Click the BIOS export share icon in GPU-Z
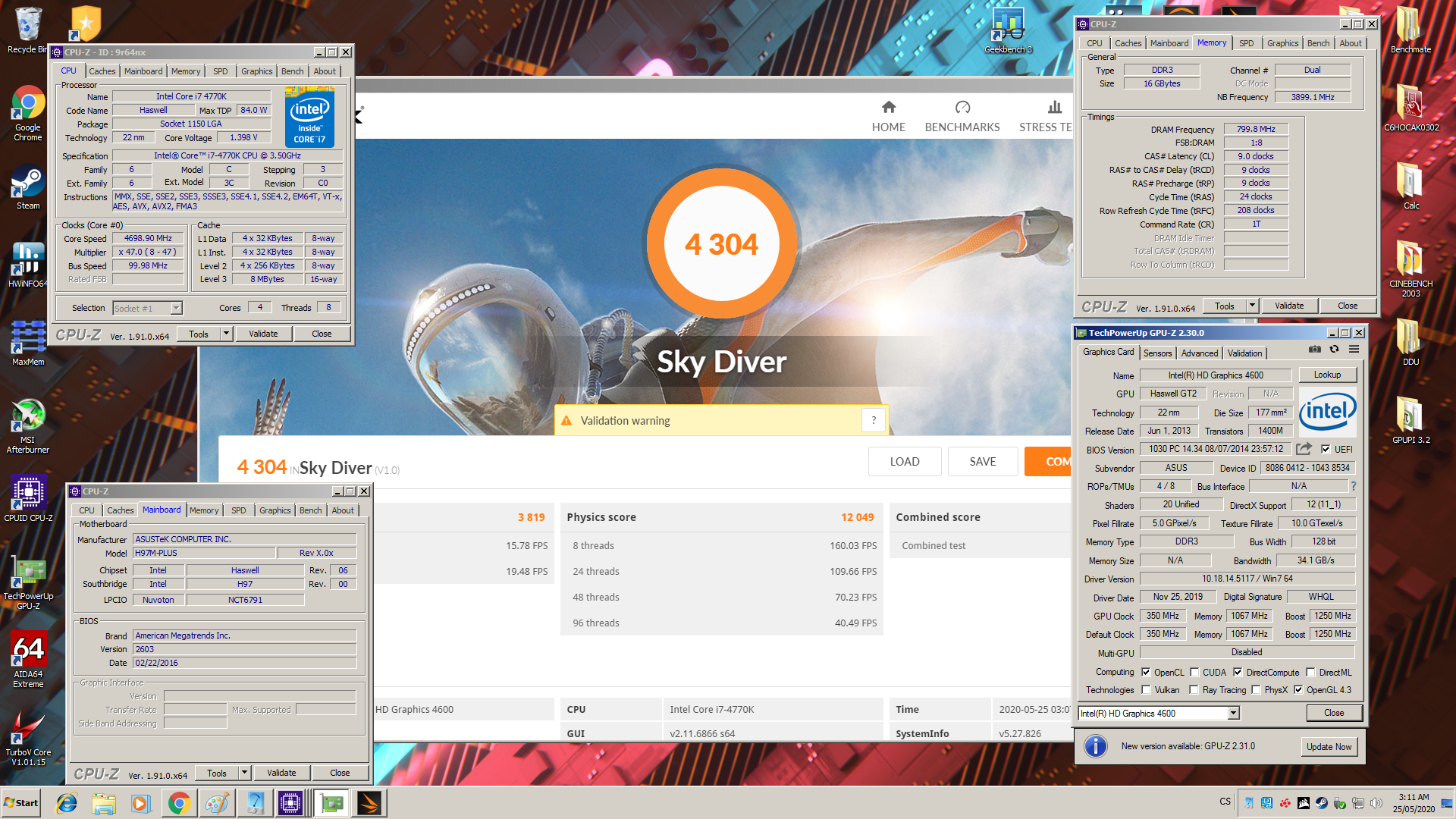Viewport: 1456px width, 819px height. [x=1304, y=449]
